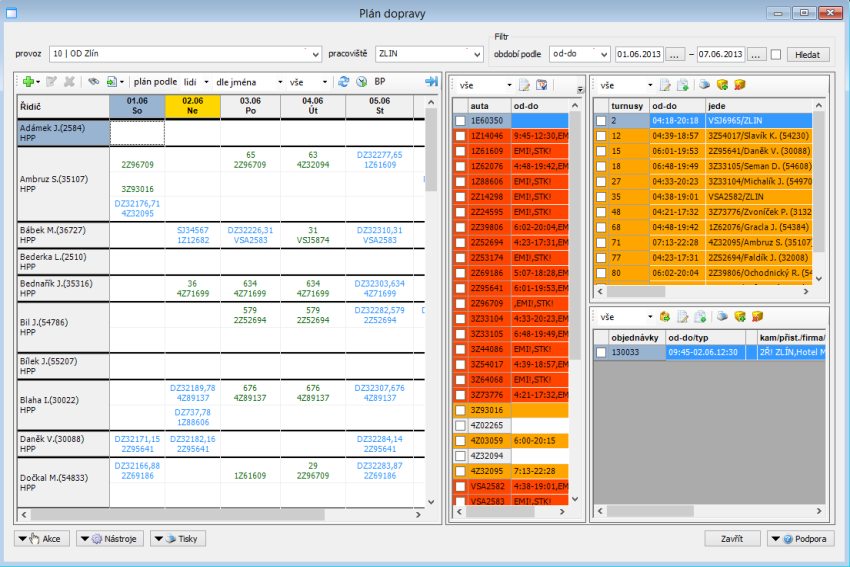Click the first folder icon in objednávky toolbar
Viewport: 850px width, 567px height.
(x=664, y=316)
